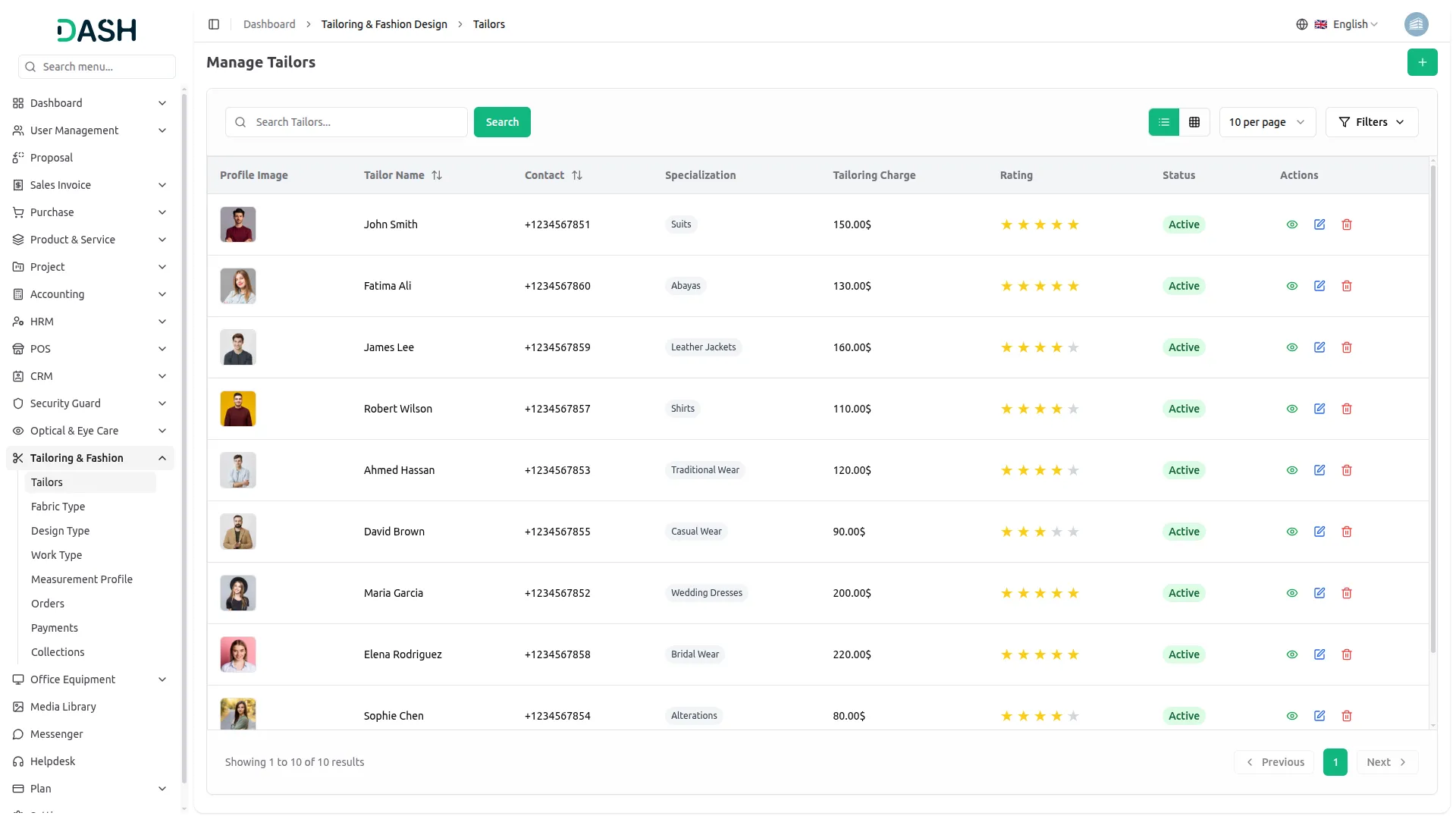This screenshot has height=819, width=1456.
Task: Open Fabric Type submenu item
Action: click(58, 507)
